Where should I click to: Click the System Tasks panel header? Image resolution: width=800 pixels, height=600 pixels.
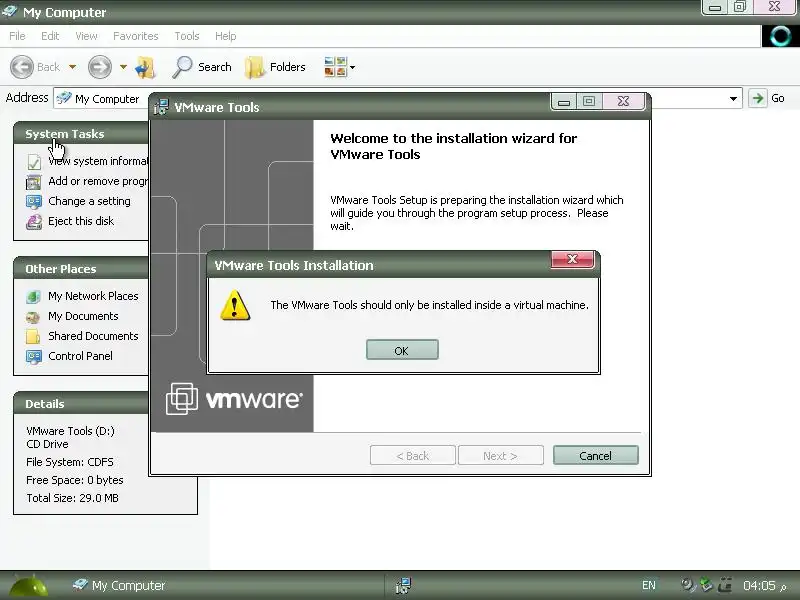[x=82, y=134]
